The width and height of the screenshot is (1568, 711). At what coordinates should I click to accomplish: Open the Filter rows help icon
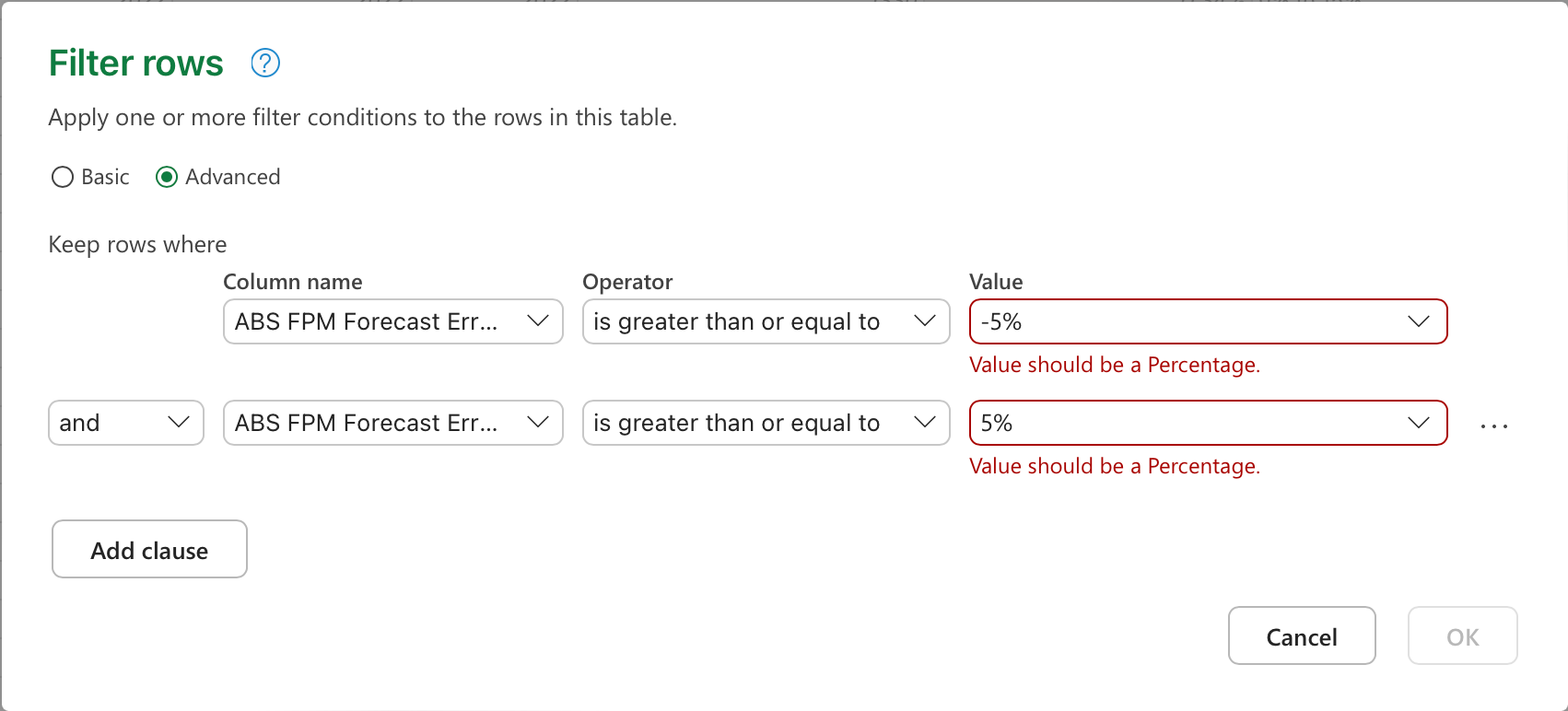point(264,63)
